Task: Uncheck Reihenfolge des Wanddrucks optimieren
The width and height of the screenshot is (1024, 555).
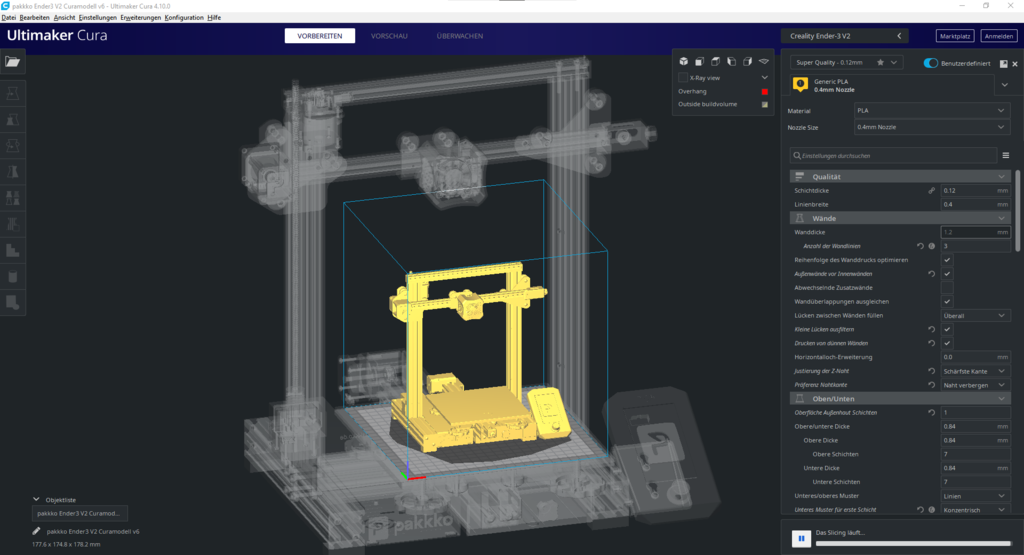Action: click(x=947, y=260)
